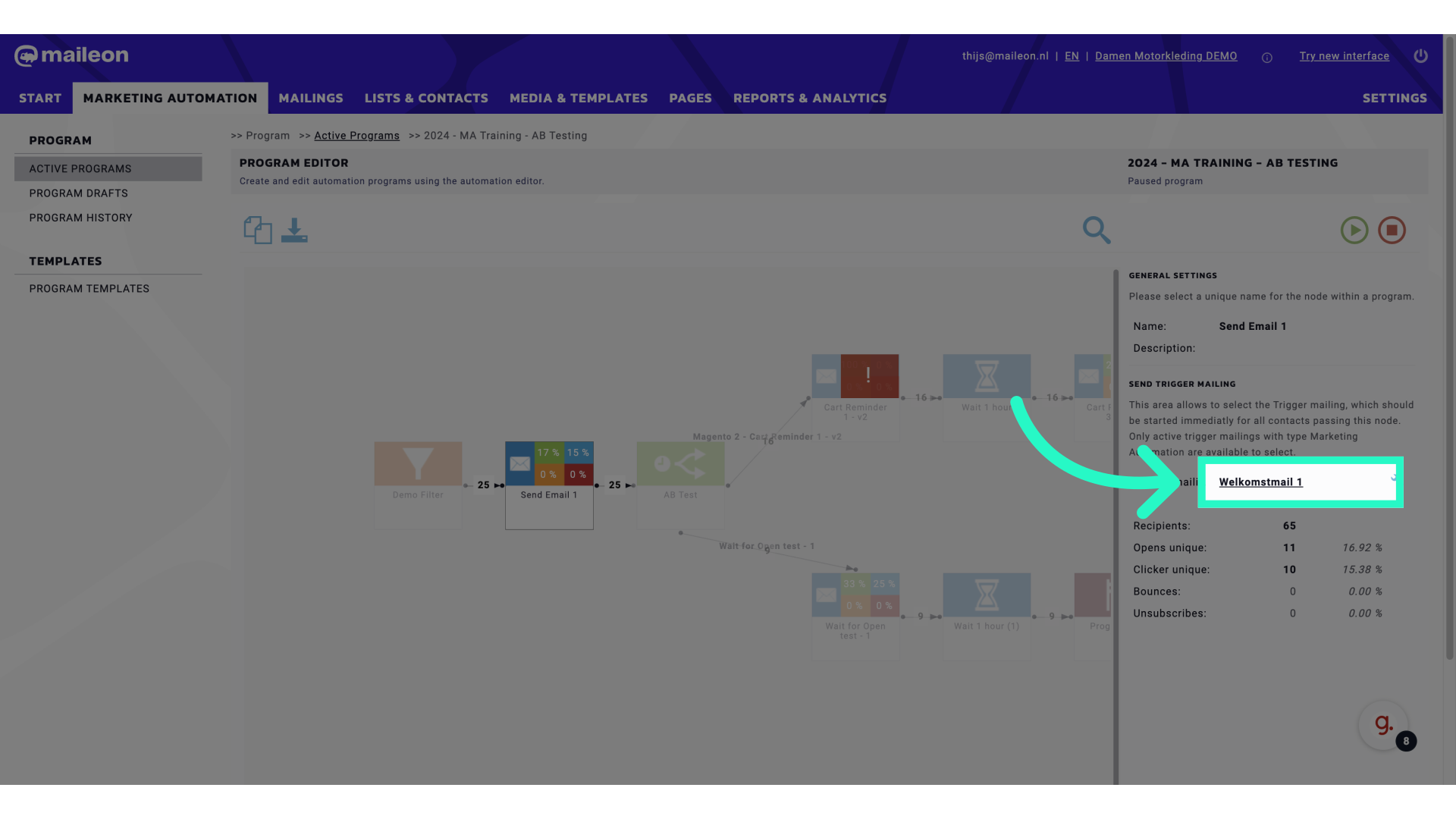Viewport: 1456px width, 819px height.
Task: Click the power/logout icon top right
Action: [x=1421, y=55]
